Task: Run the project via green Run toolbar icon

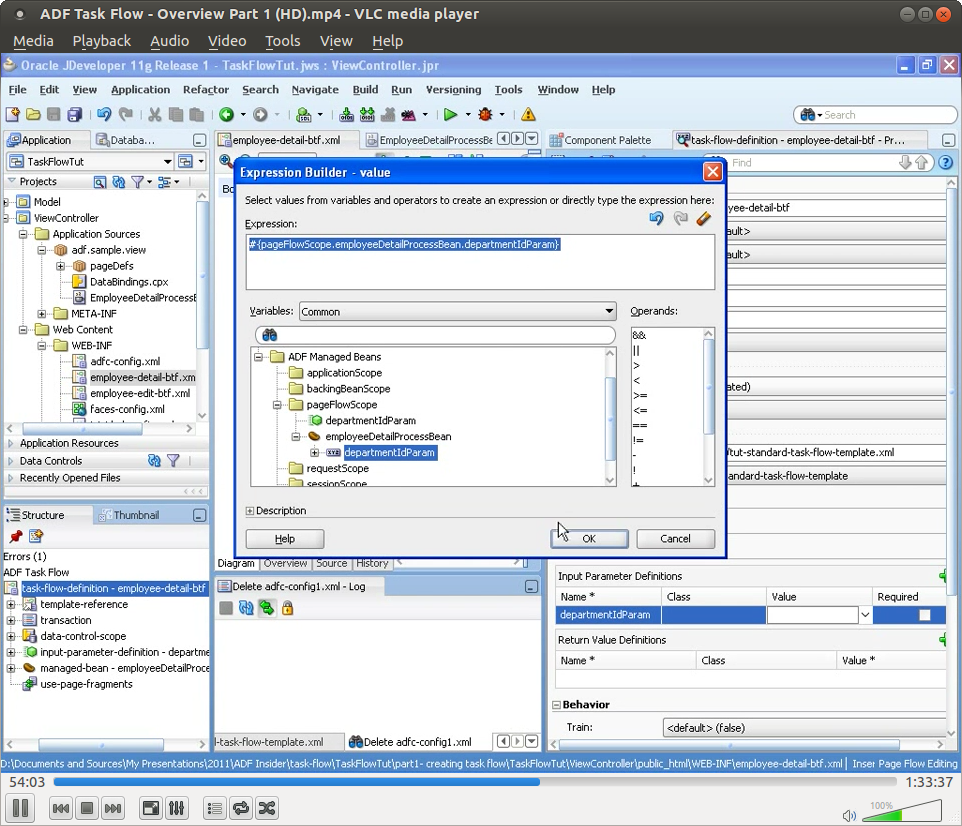Action: 452,114
